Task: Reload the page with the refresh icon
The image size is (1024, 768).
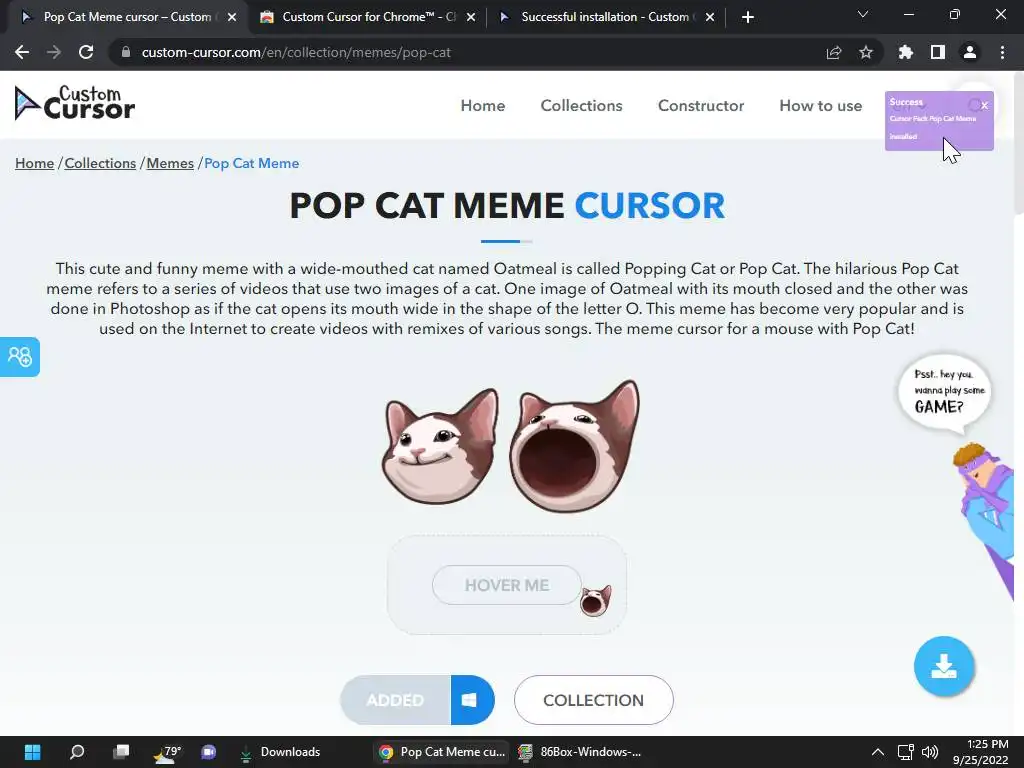Action: click(x=86, y=52)
